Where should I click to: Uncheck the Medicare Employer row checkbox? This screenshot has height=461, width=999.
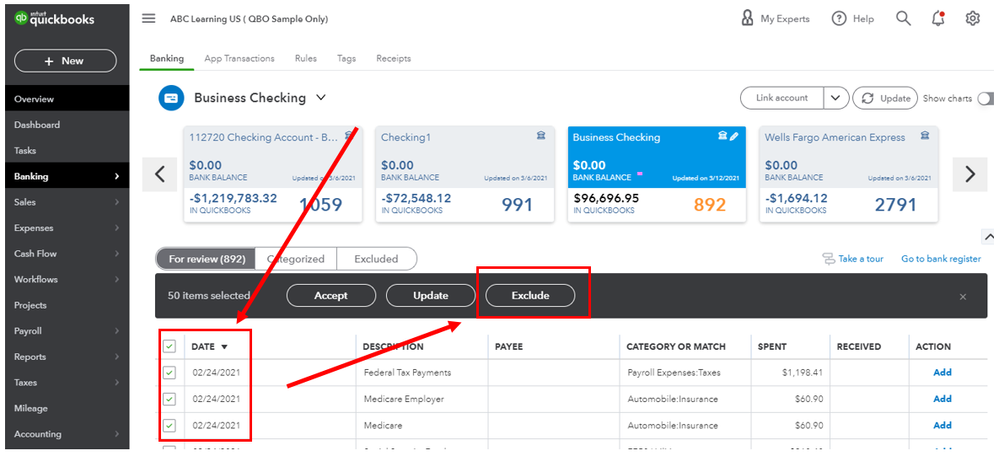coord(169,399)
